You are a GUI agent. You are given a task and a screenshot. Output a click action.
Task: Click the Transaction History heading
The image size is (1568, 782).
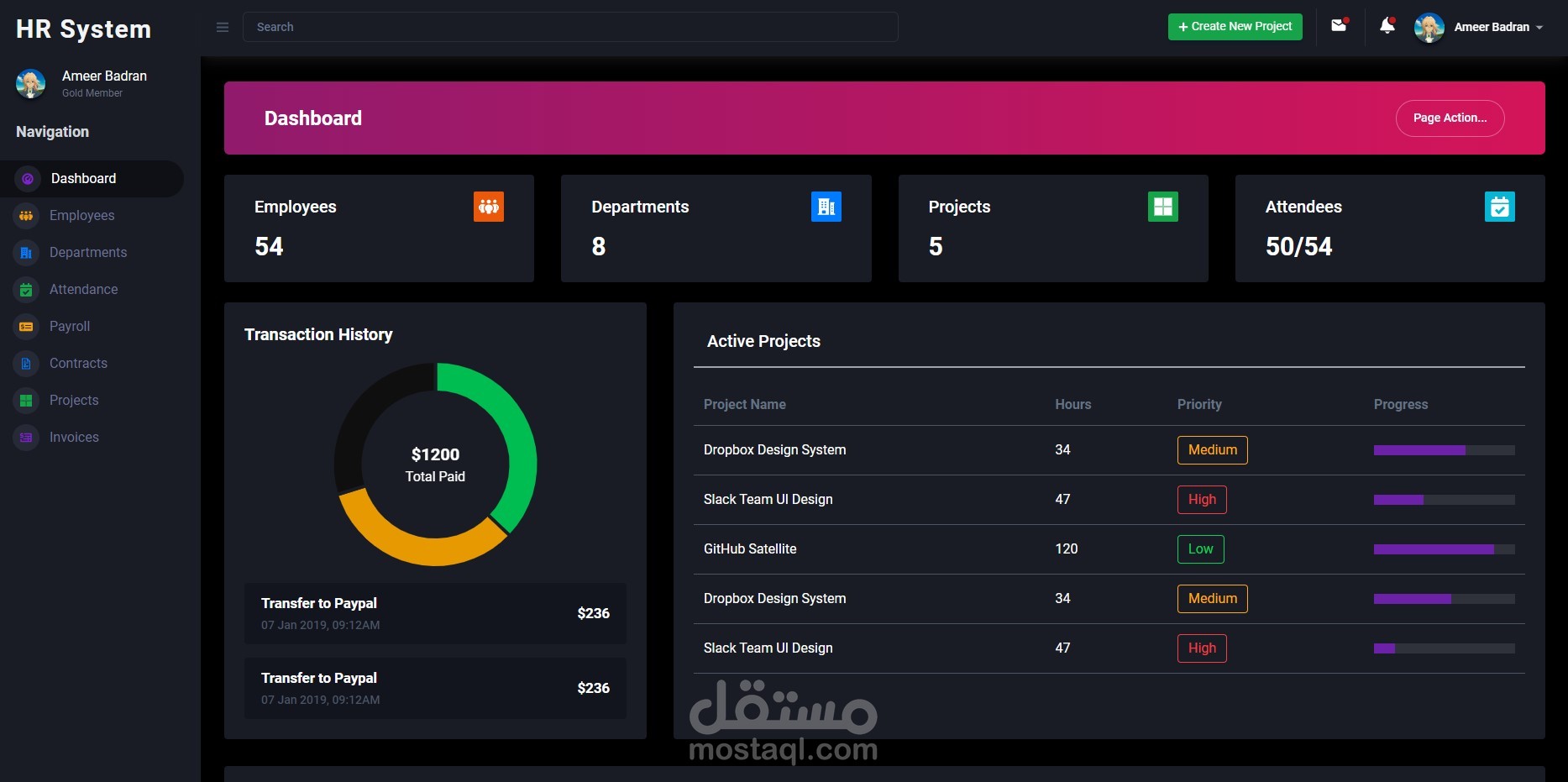(x=318, y=335)
